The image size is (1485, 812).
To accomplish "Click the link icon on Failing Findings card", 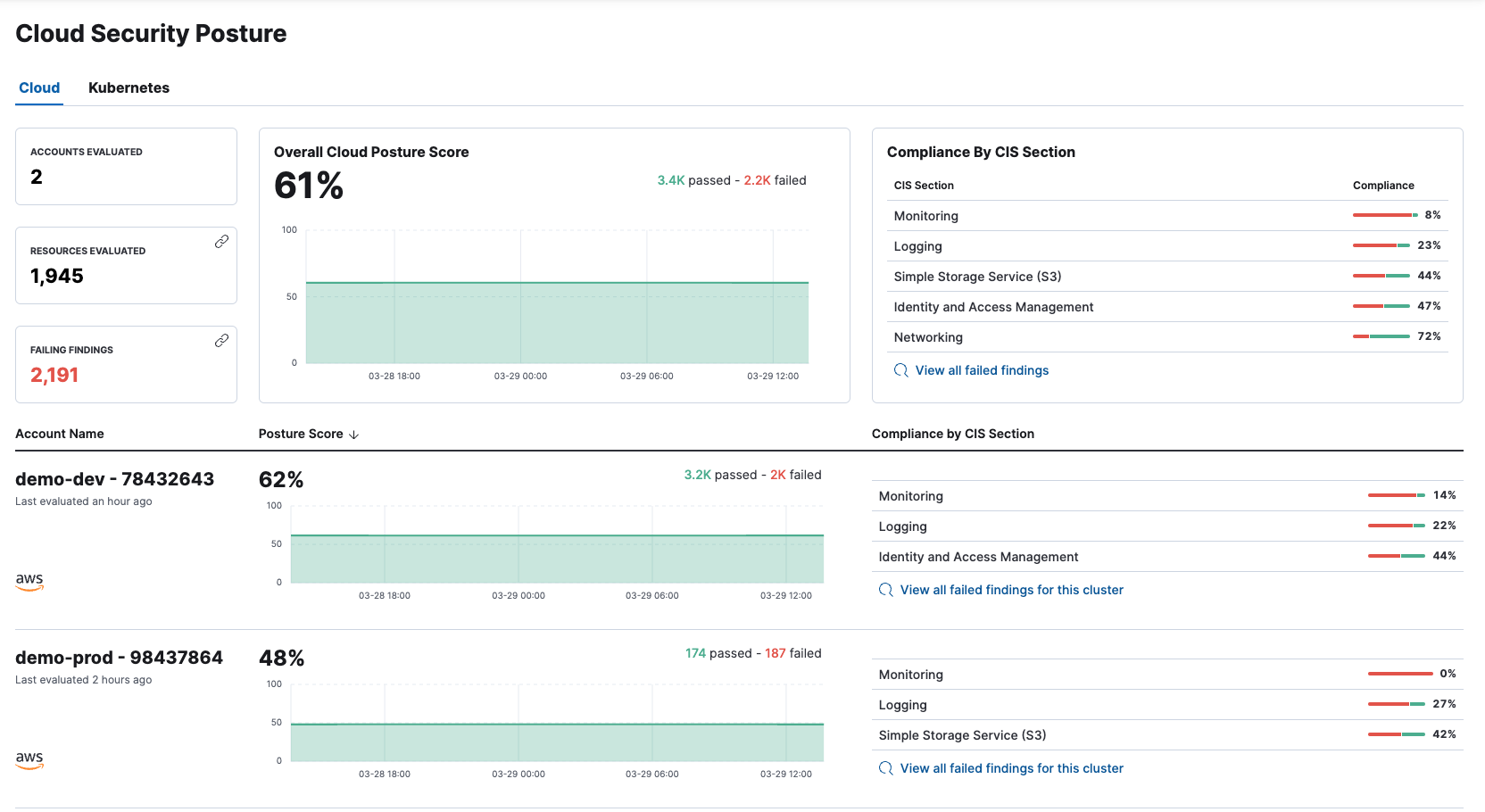I will [x=221, y=339].
